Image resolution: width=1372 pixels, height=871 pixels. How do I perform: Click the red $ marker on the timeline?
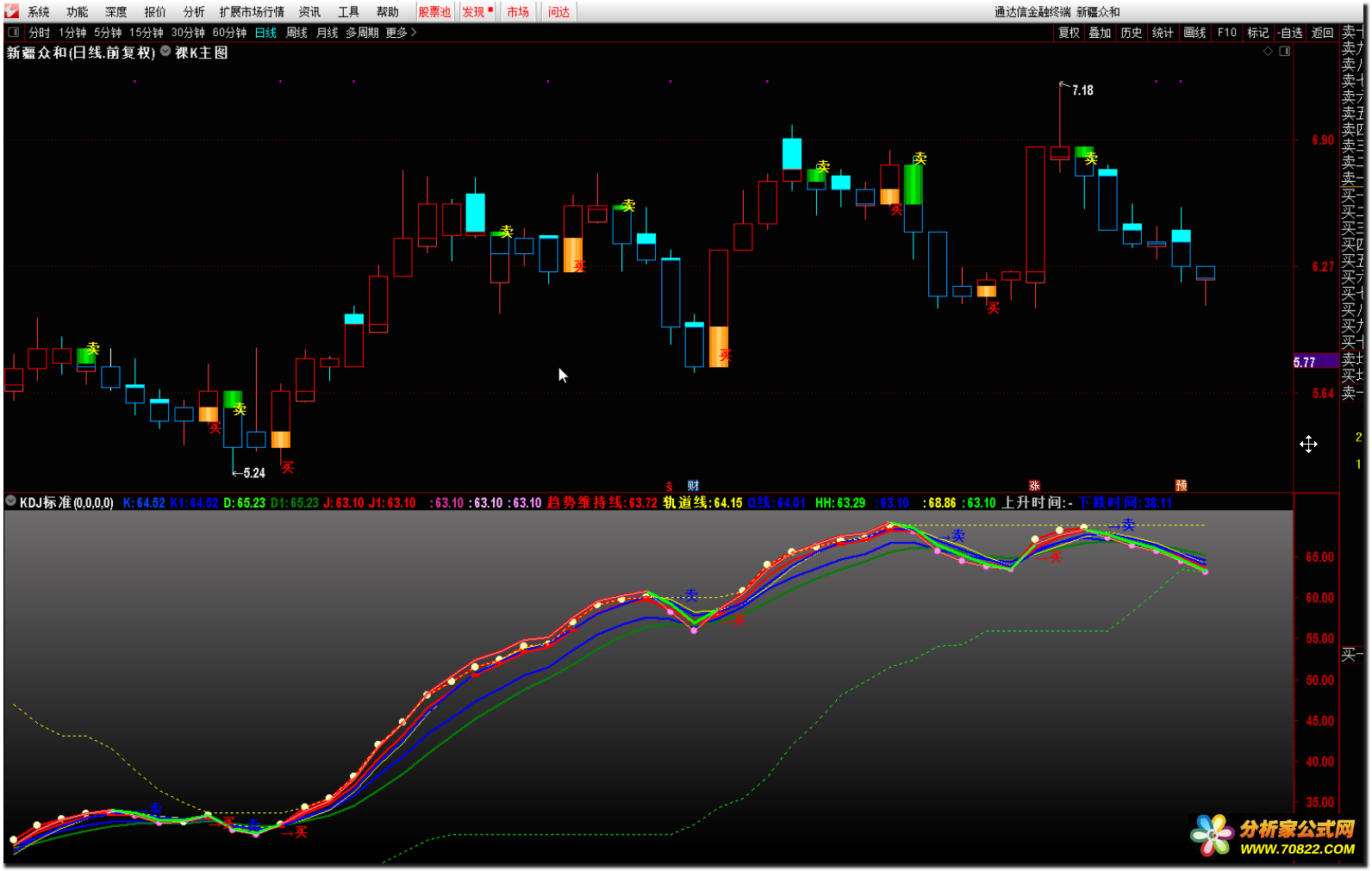[x=669, y=487]
